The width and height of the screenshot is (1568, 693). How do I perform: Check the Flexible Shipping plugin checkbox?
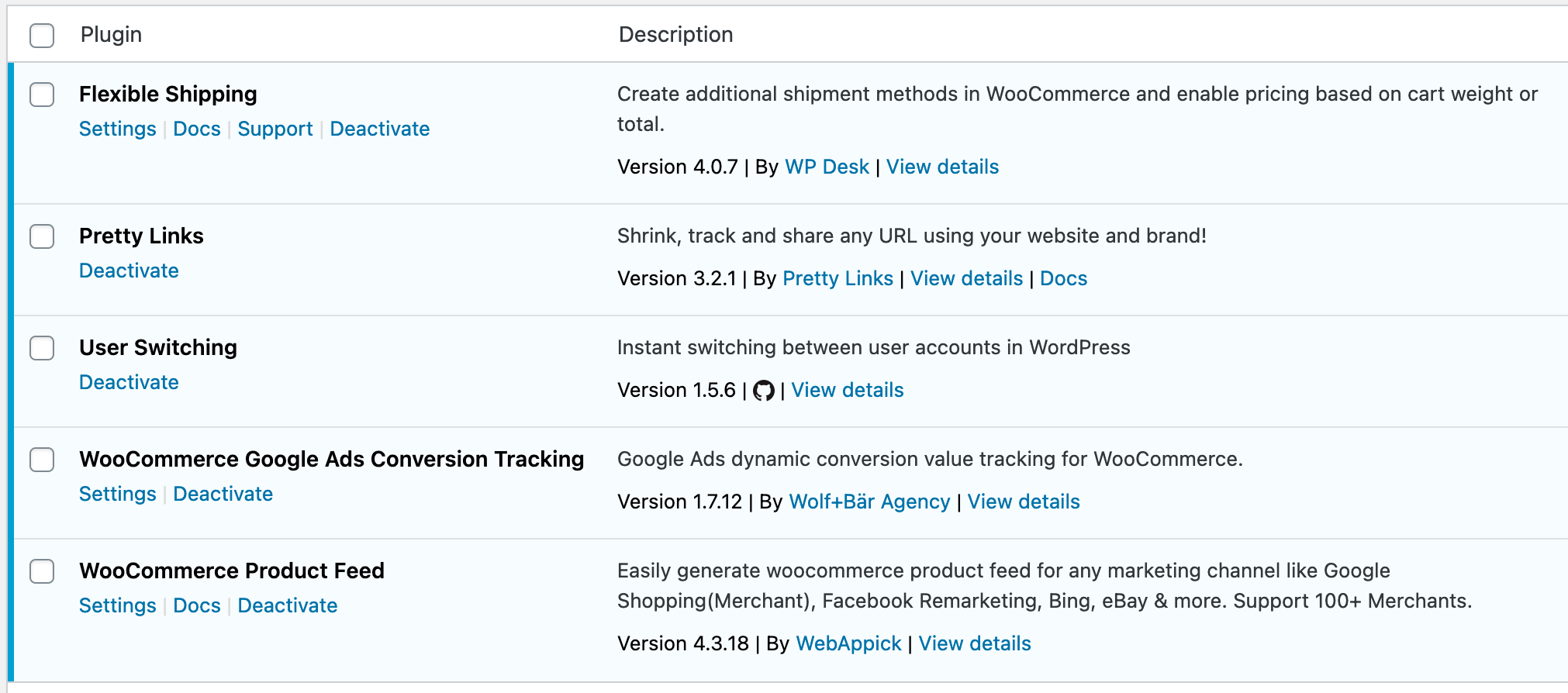click(x=42, y=95)
